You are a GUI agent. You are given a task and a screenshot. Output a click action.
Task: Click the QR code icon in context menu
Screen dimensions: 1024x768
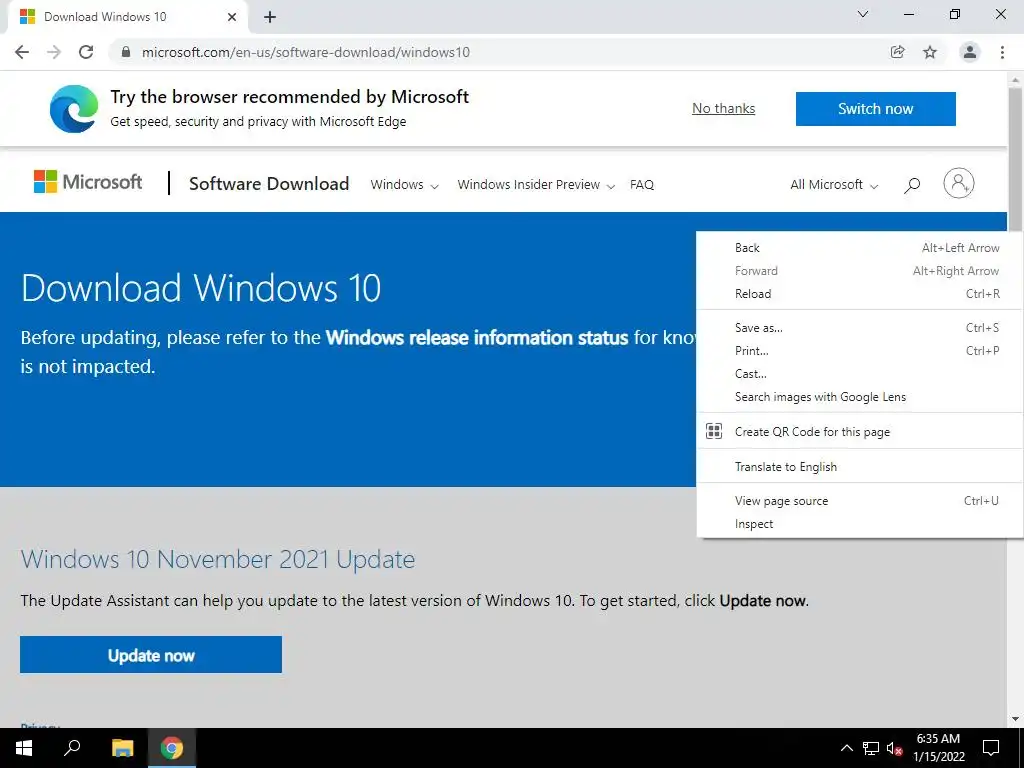(x=714, y=431)
